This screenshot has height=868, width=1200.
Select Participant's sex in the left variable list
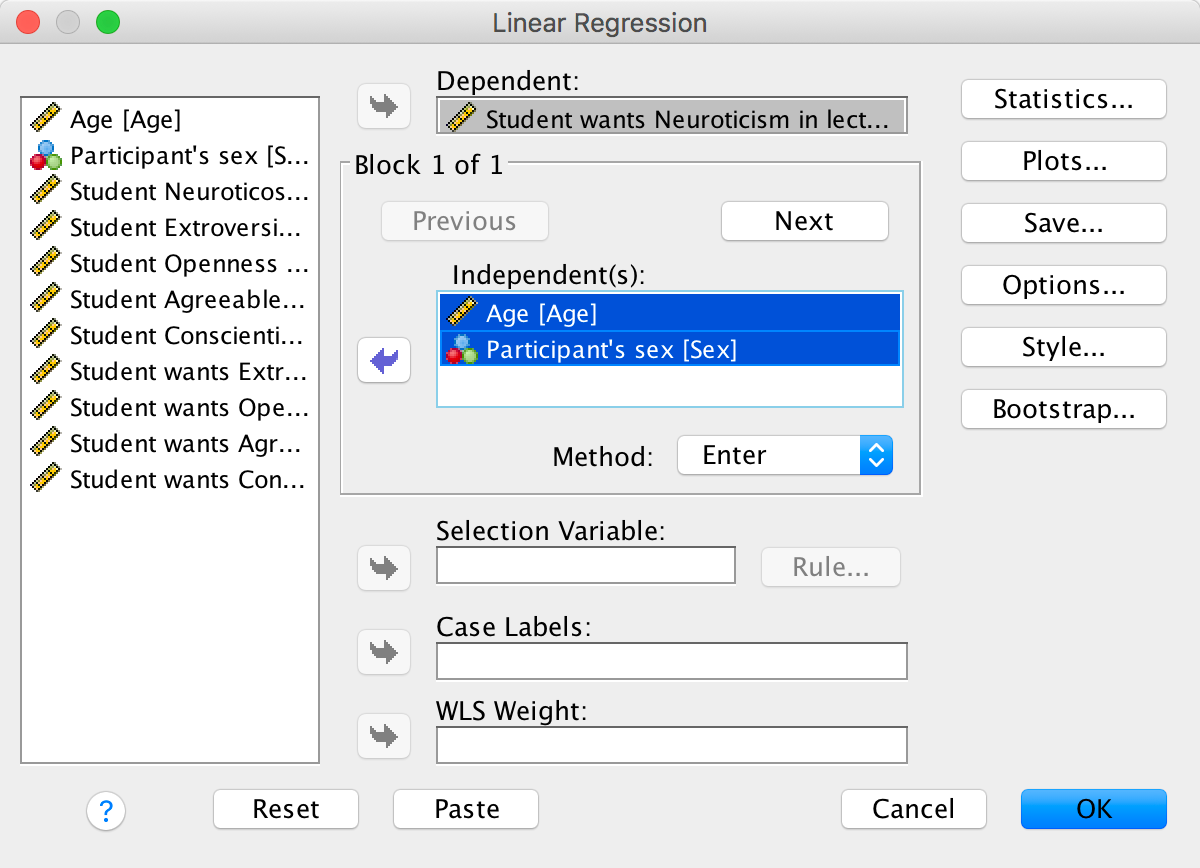170,156
